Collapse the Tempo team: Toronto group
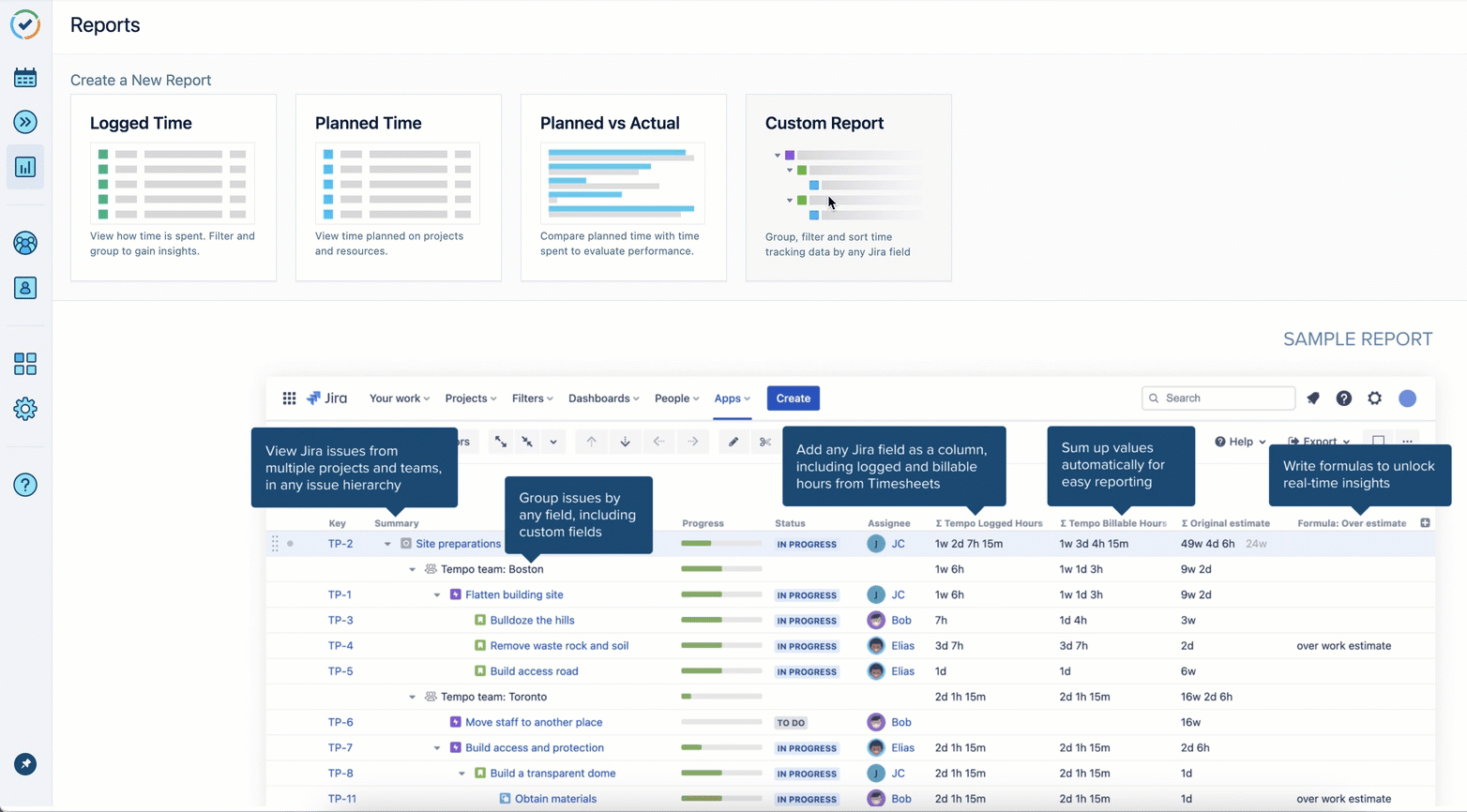This screenshot has width=1467, height=812. click(412, 697)
